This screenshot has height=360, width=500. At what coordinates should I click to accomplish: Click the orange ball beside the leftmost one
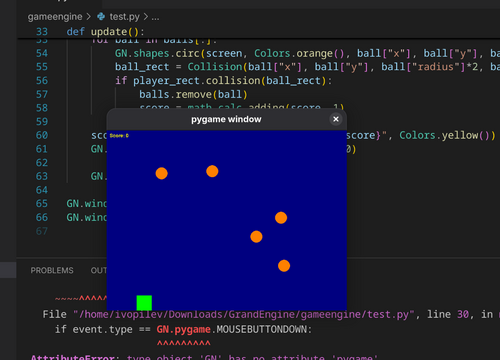coord(212,171)
